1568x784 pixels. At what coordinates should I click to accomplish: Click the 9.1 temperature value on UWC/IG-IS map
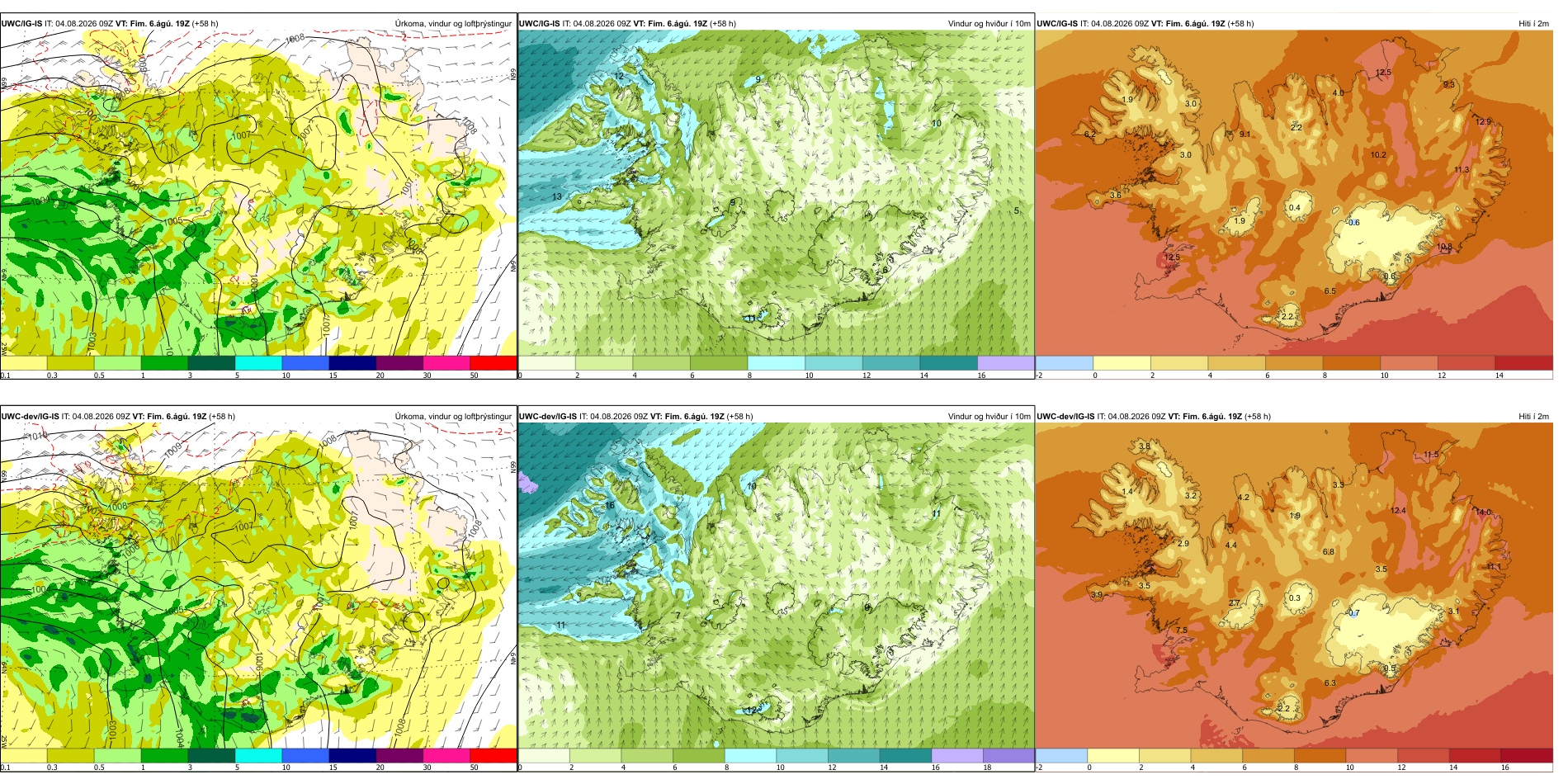[1244, 135]
